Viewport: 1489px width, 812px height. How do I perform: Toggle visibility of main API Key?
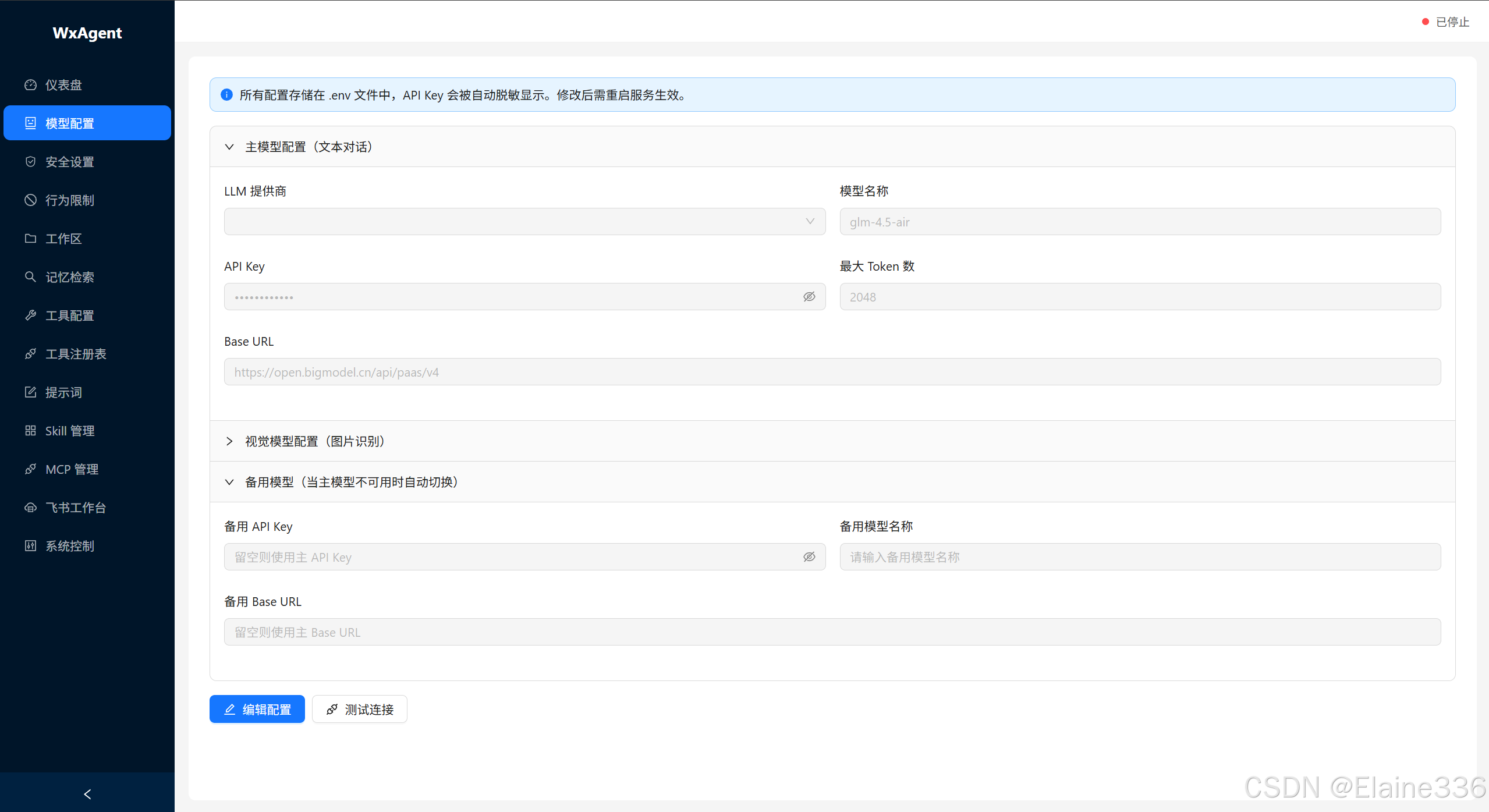(810, 297)
